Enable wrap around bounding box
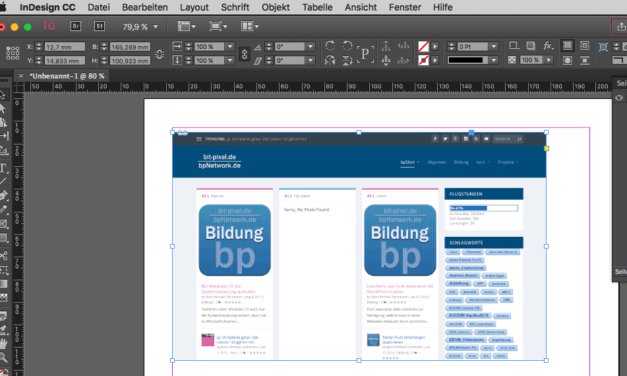 pyautogui.click(x=585, y=46)
